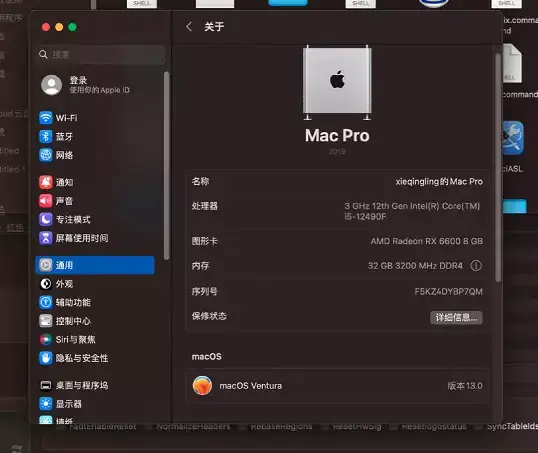Click the 保修状态 row label

point(209,316)
